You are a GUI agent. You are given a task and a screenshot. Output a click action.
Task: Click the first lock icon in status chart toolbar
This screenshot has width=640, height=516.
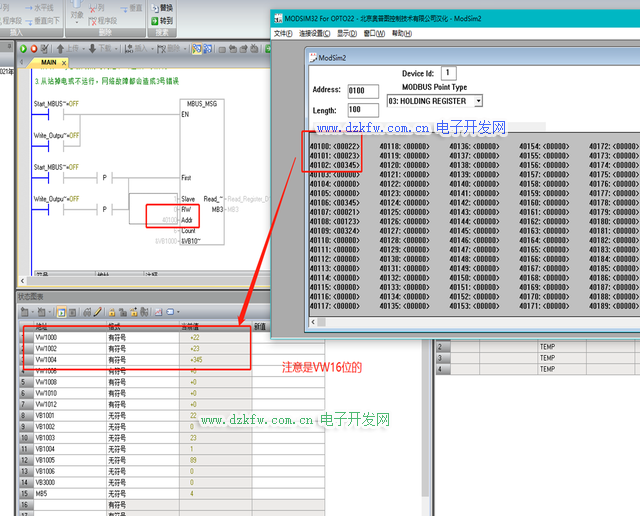(110, 312)
